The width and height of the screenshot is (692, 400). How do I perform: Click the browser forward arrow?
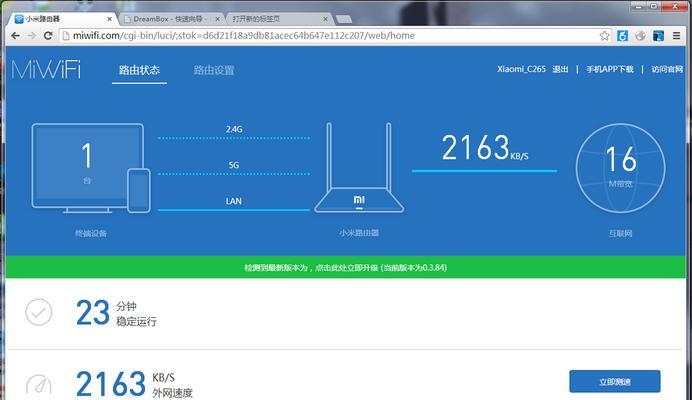tap(32, 36)
